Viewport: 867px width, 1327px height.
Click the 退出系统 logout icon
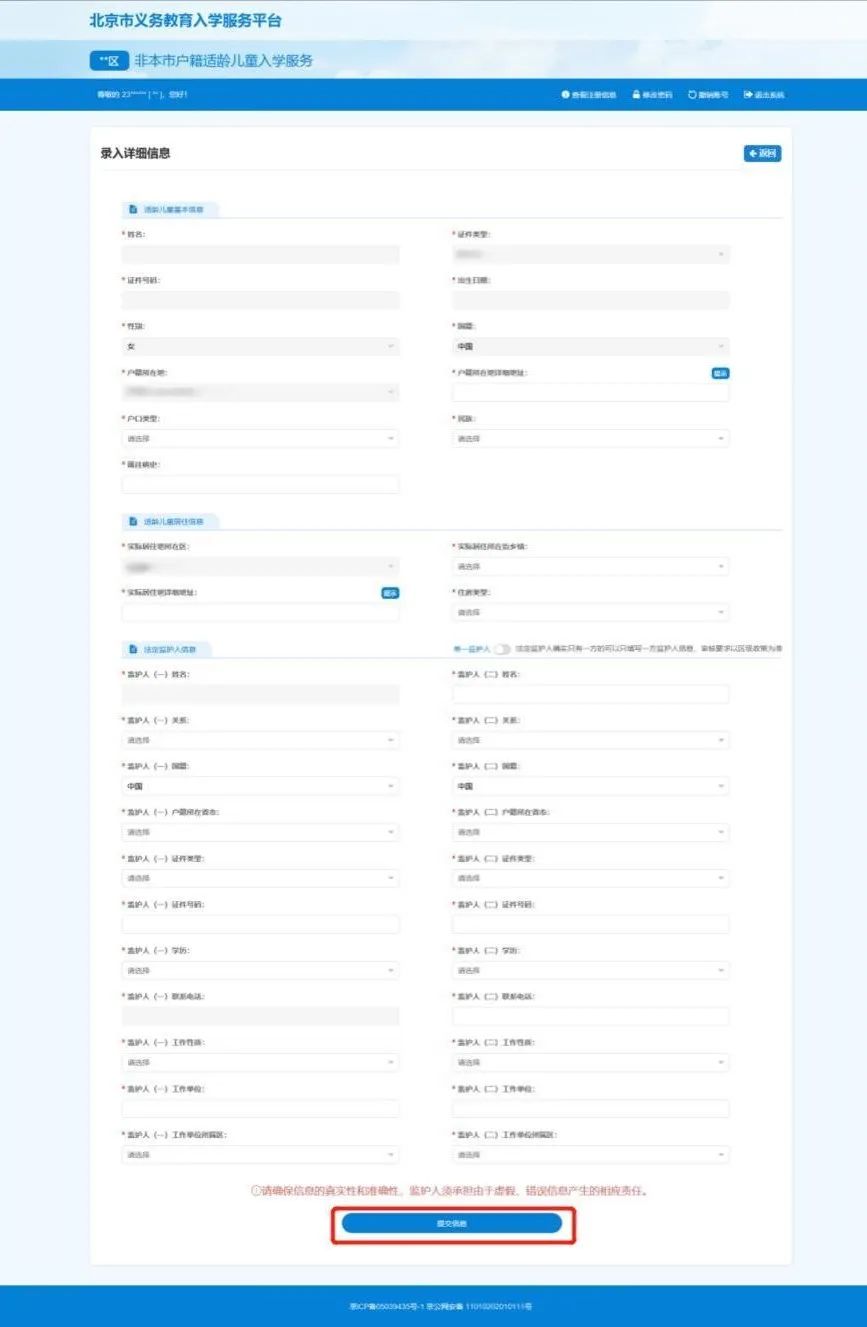tap(747, 95)
